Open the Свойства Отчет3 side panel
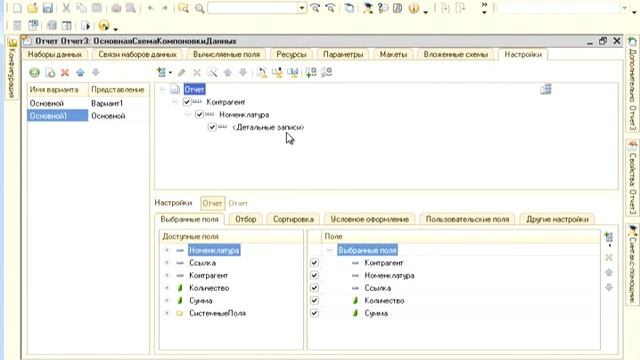This screenshot has width=640, height=360. (x=633, y=178)
